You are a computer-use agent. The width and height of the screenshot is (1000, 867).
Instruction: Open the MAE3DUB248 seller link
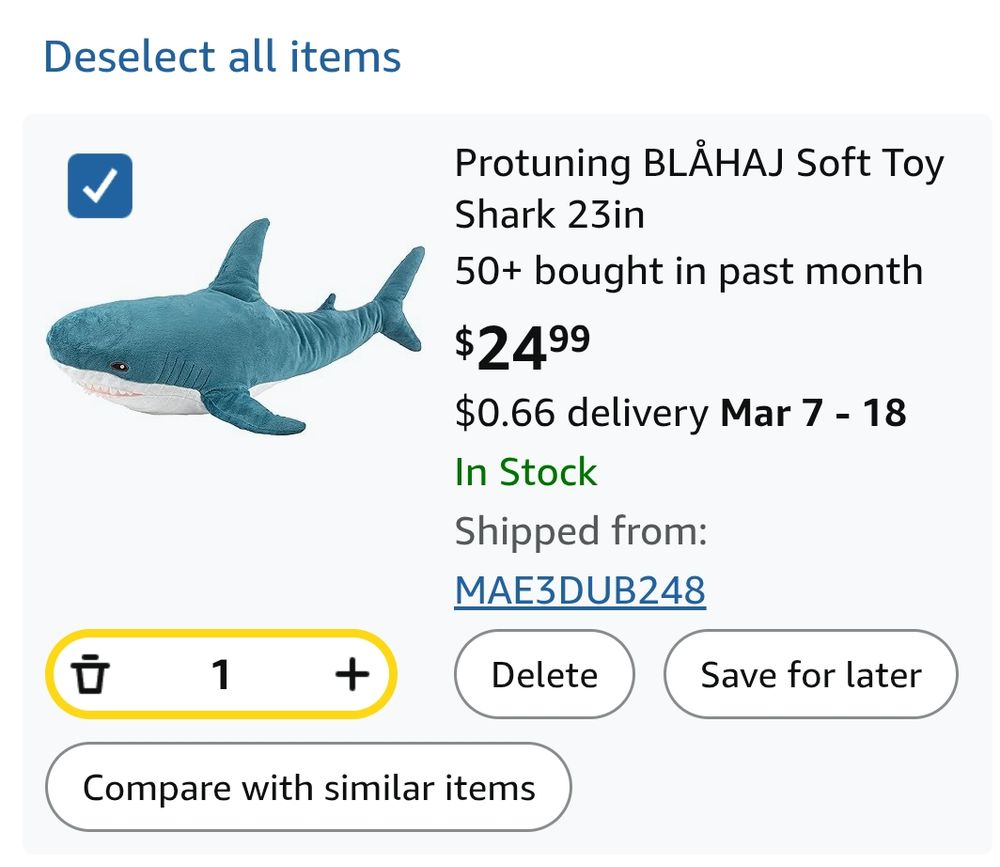click(580, 589)
